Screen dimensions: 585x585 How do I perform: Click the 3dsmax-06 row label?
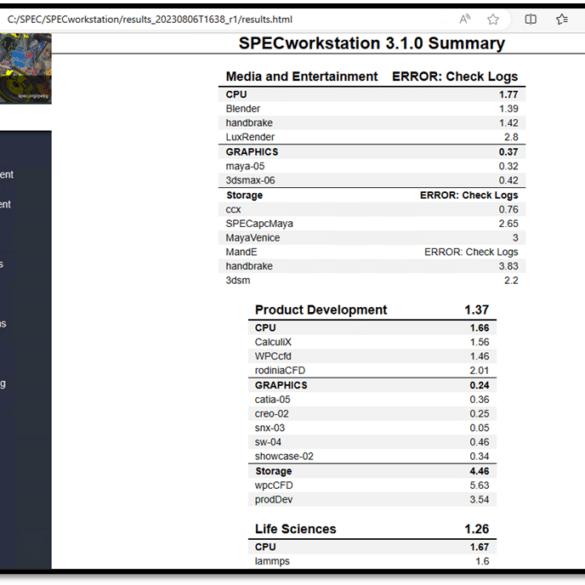(x=250, y=180)
